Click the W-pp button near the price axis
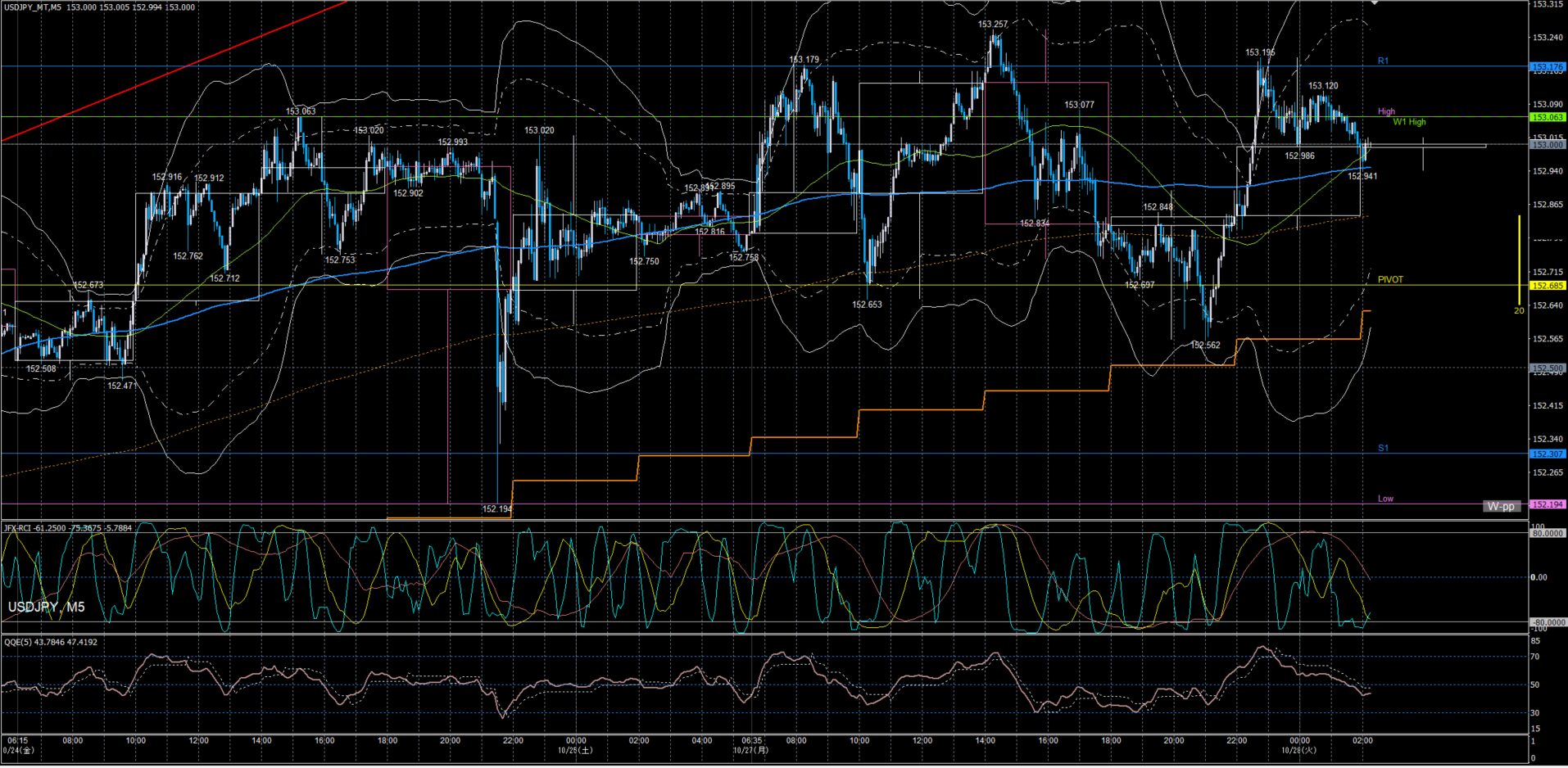 pyautogui.click(x=1501, y=506)
